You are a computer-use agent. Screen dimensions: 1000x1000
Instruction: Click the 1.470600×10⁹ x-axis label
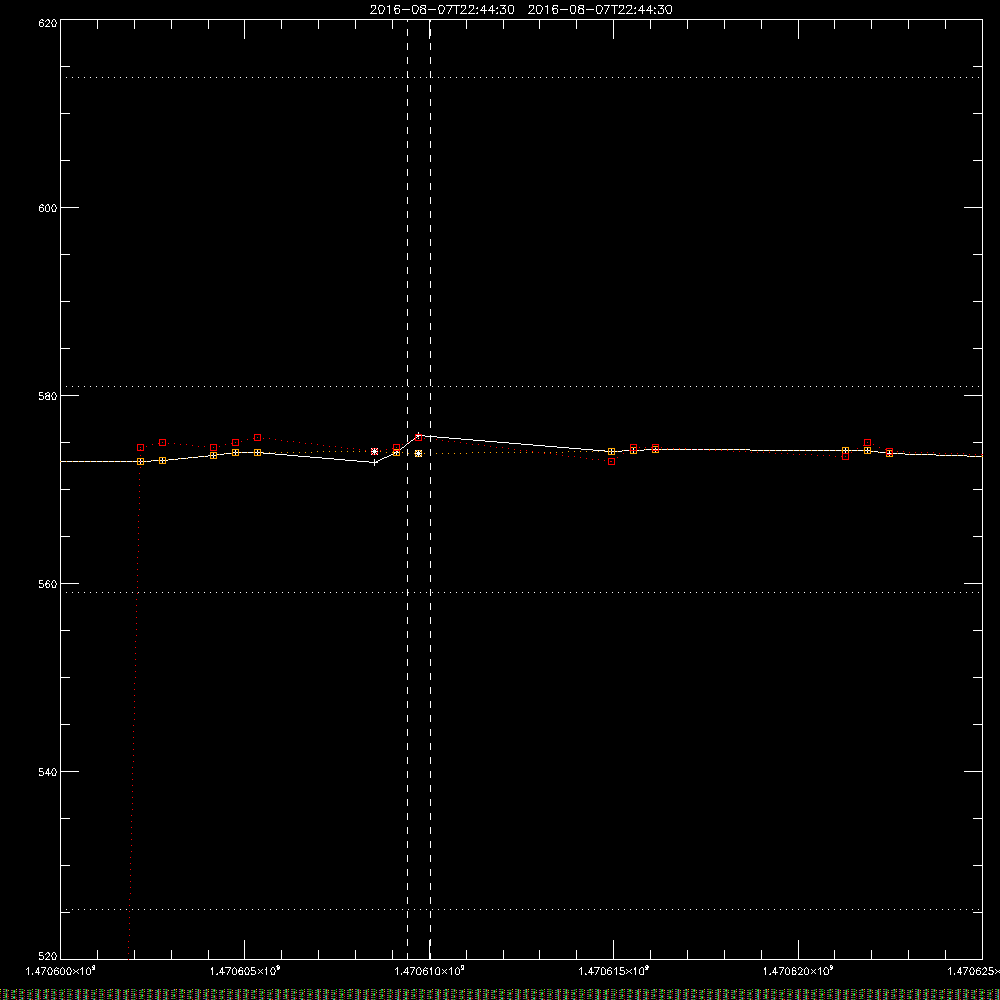(x=60, y=971)
